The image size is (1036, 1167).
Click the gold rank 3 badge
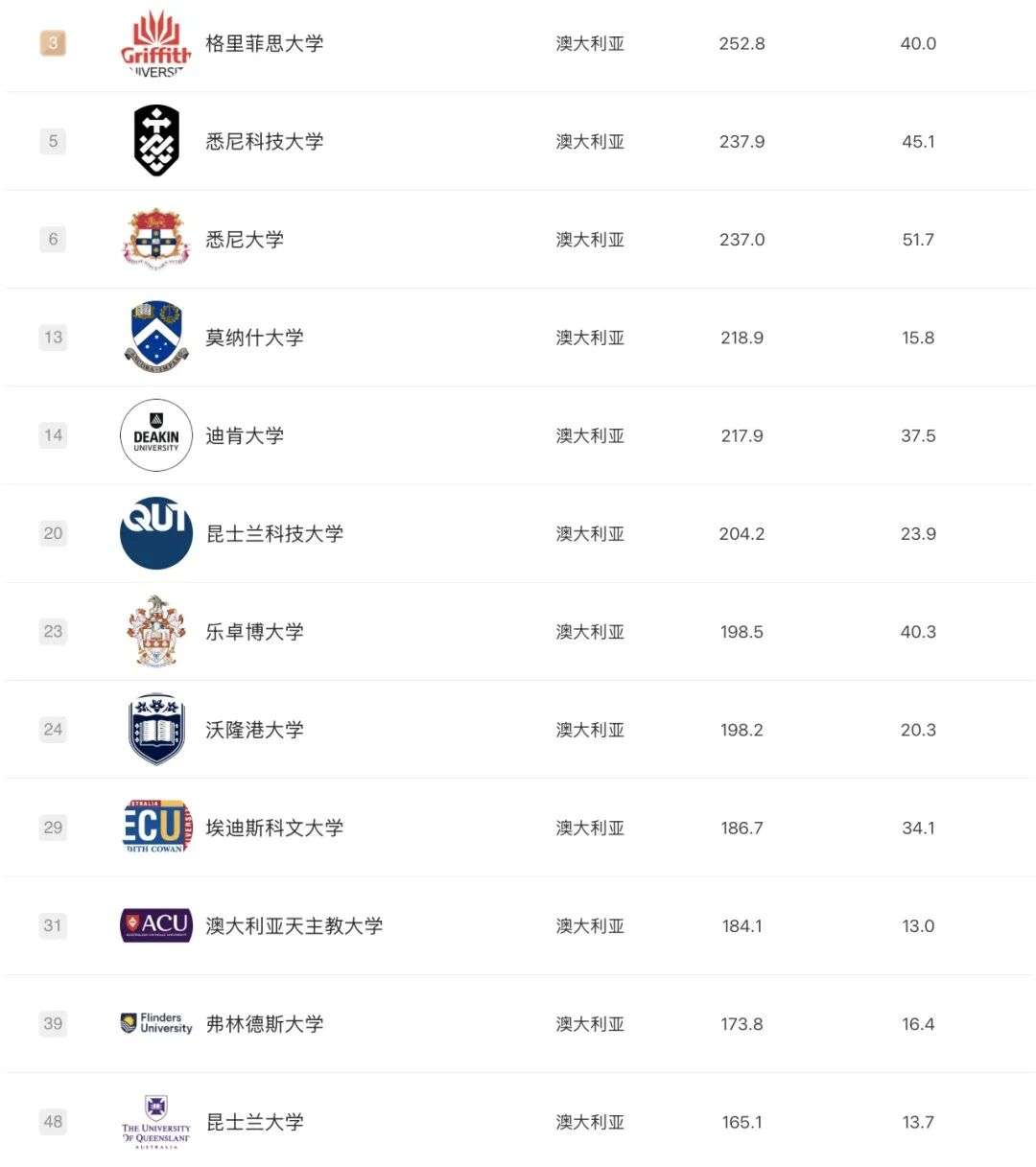[53, 43]
